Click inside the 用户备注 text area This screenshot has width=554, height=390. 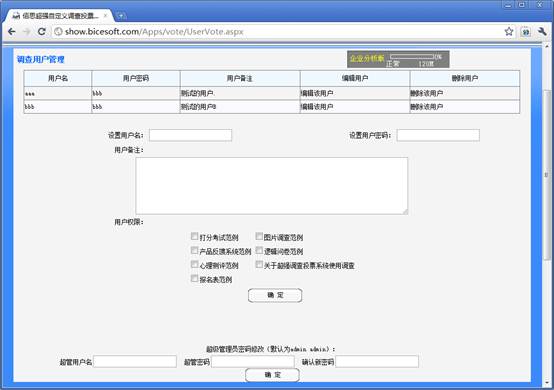[x=272, y=186]
